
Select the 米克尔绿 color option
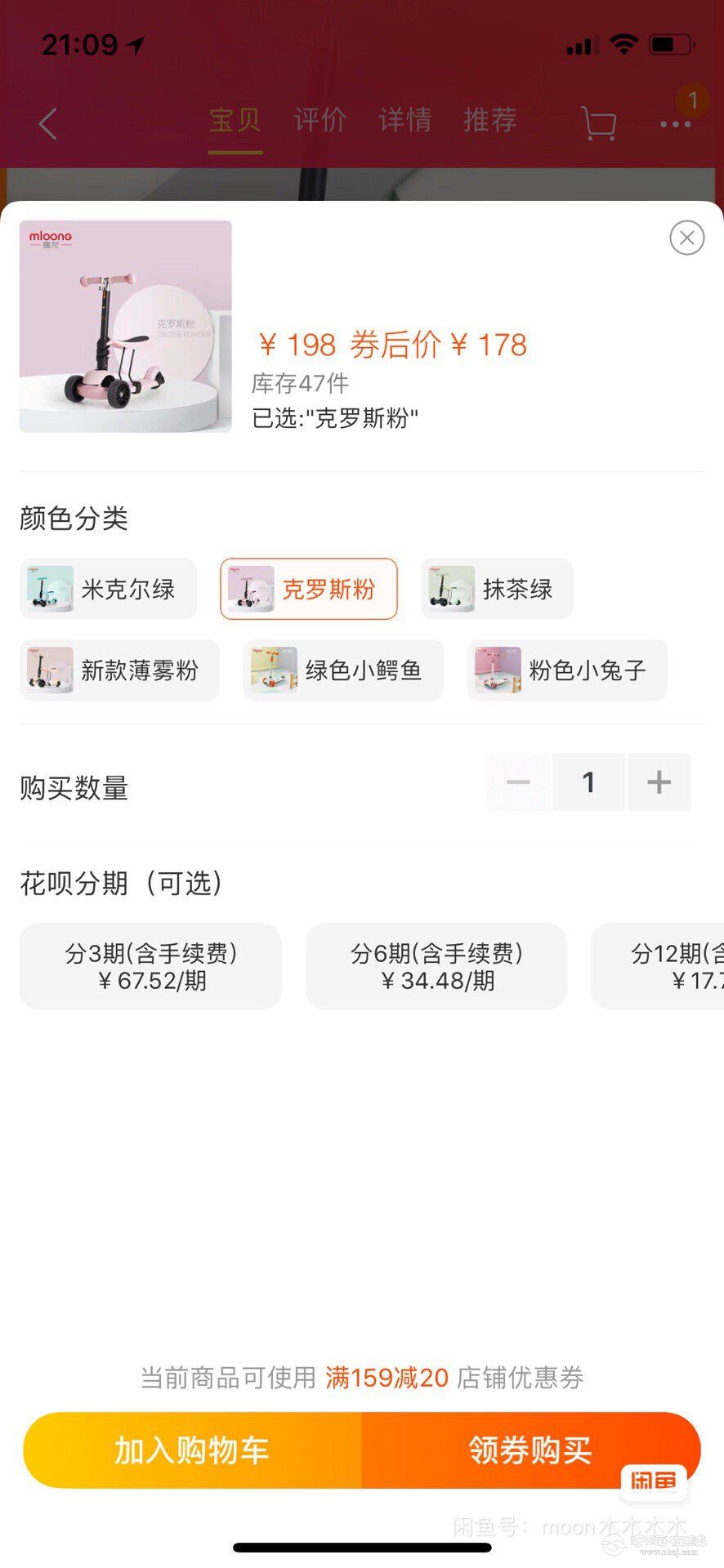pyautogui.click(x=108, y=589)
